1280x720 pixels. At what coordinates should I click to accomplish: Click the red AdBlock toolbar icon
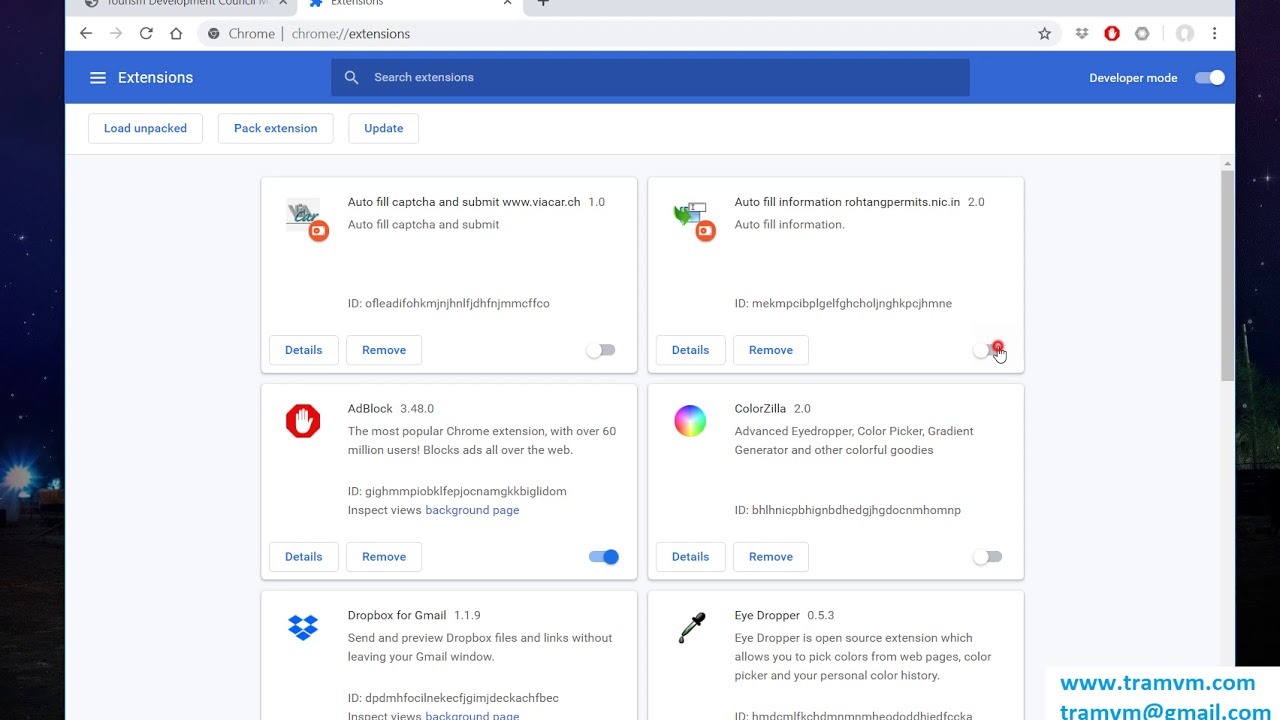(1112, 34)
